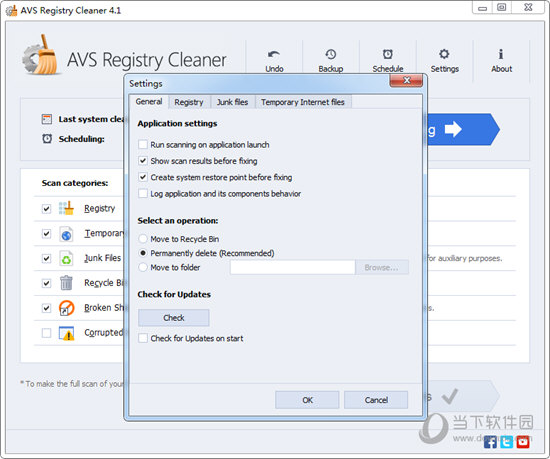Select Move to Recycle Bin option
The height and width of the screenshot is (459, 550).
(143, 239)
